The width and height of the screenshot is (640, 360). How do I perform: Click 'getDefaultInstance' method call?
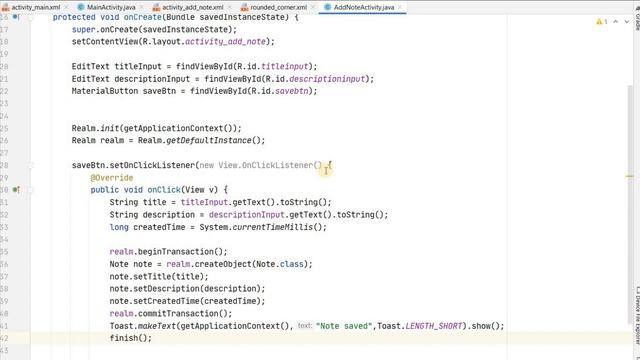tap(209, 140)
